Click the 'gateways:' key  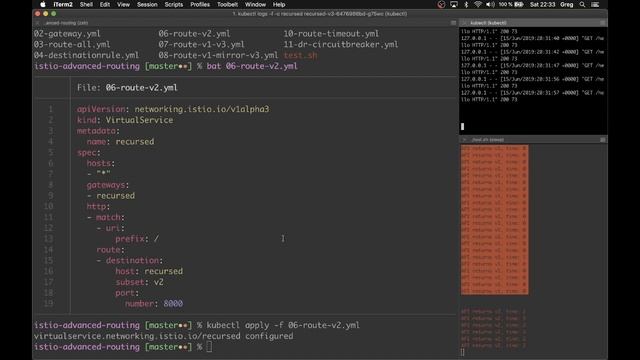click(x=108, y=185)
